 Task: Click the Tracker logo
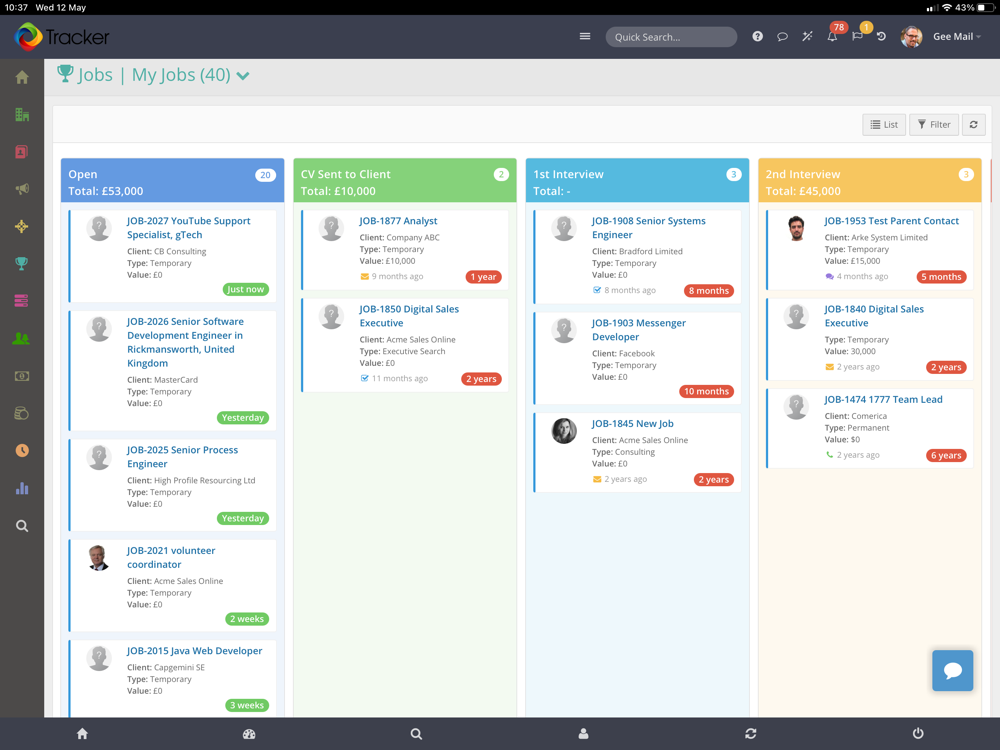pos(62,36)
